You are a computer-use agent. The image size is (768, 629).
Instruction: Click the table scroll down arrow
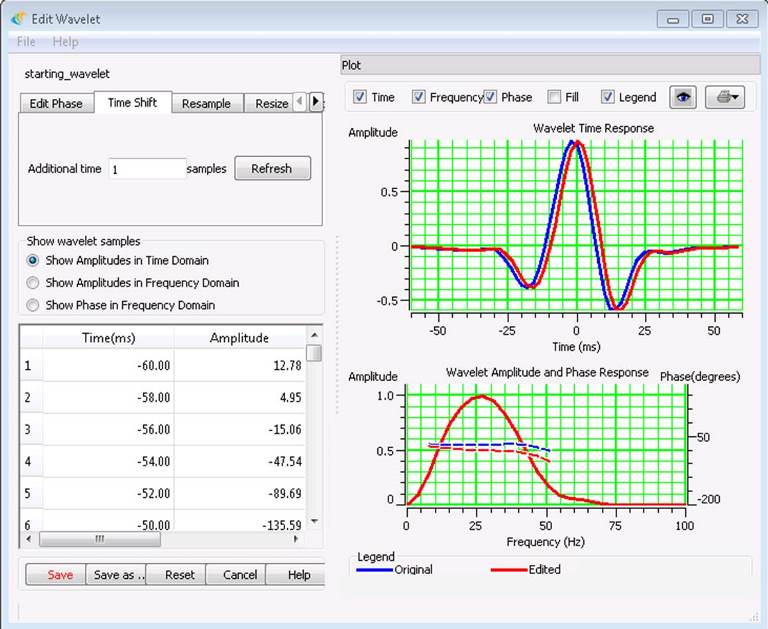[314, 521]
